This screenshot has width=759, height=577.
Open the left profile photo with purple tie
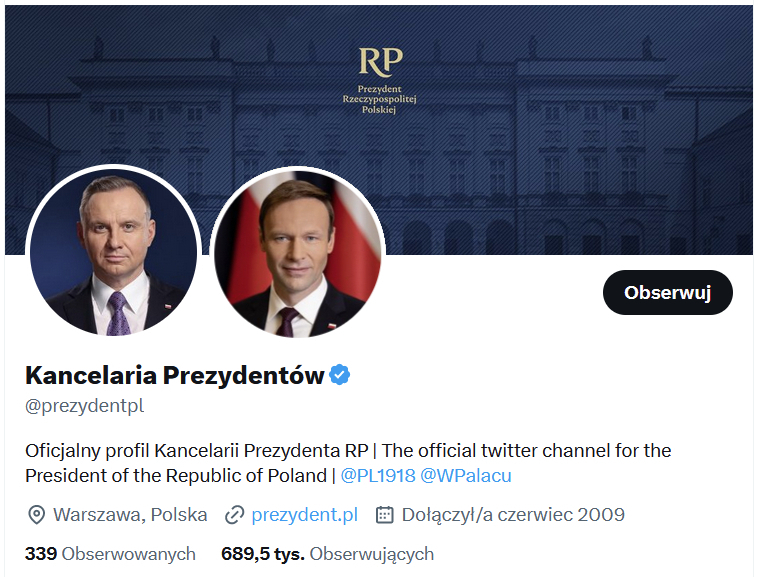pyautogui.click(x=113, y=251)
